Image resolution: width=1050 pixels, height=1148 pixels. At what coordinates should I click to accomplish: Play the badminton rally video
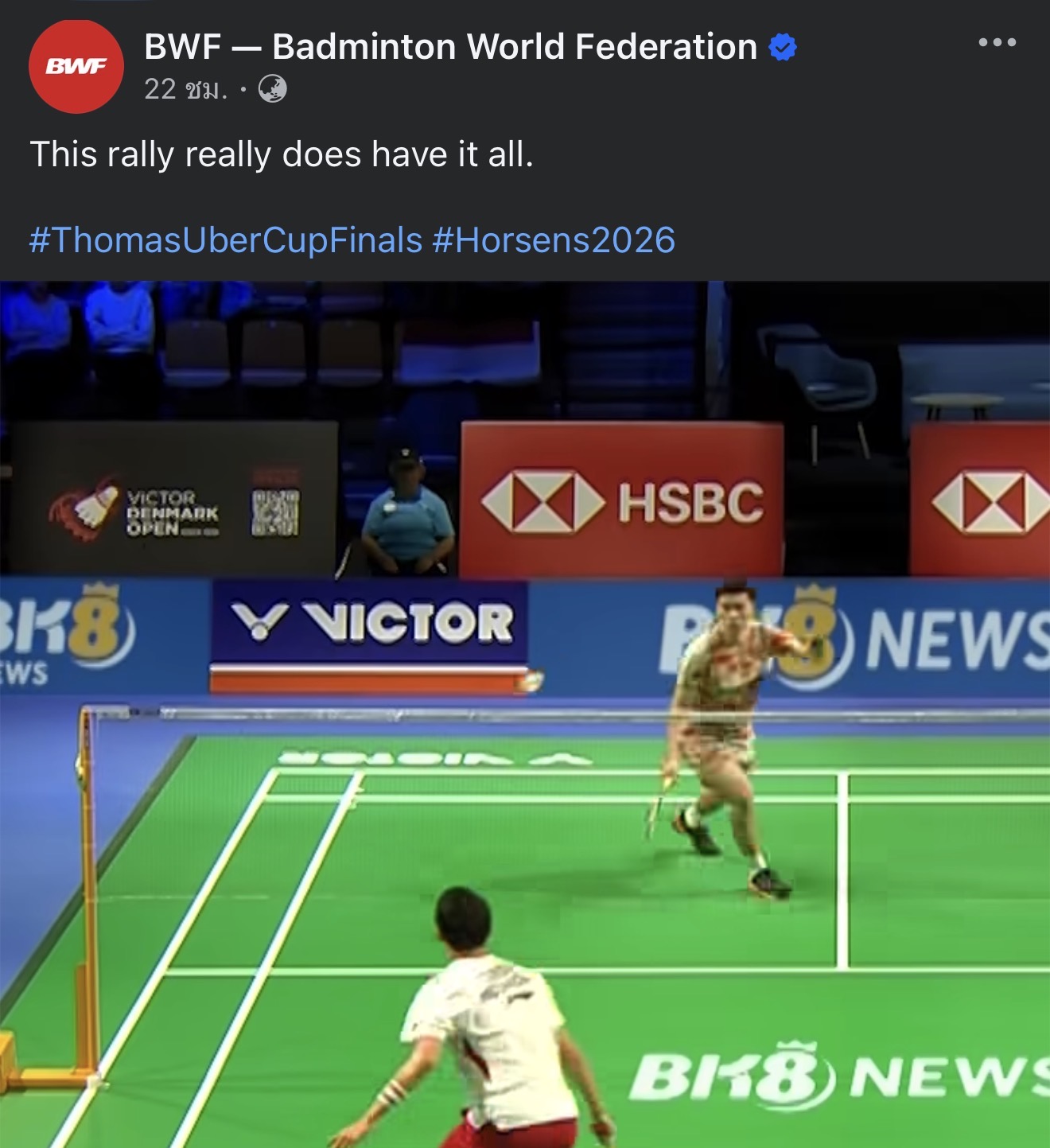tap(525, 714)
